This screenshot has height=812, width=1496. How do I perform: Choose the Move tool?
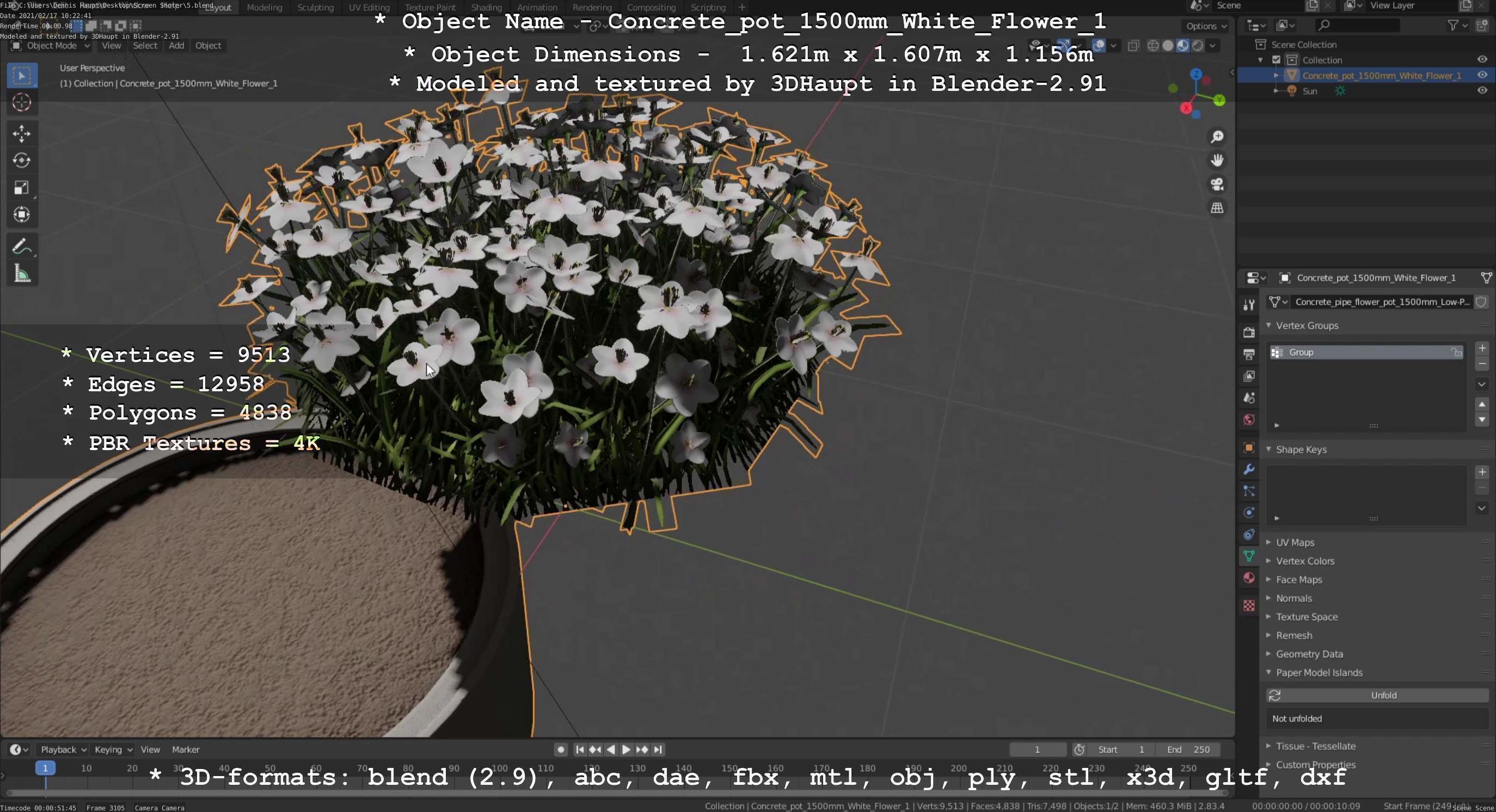22,133
